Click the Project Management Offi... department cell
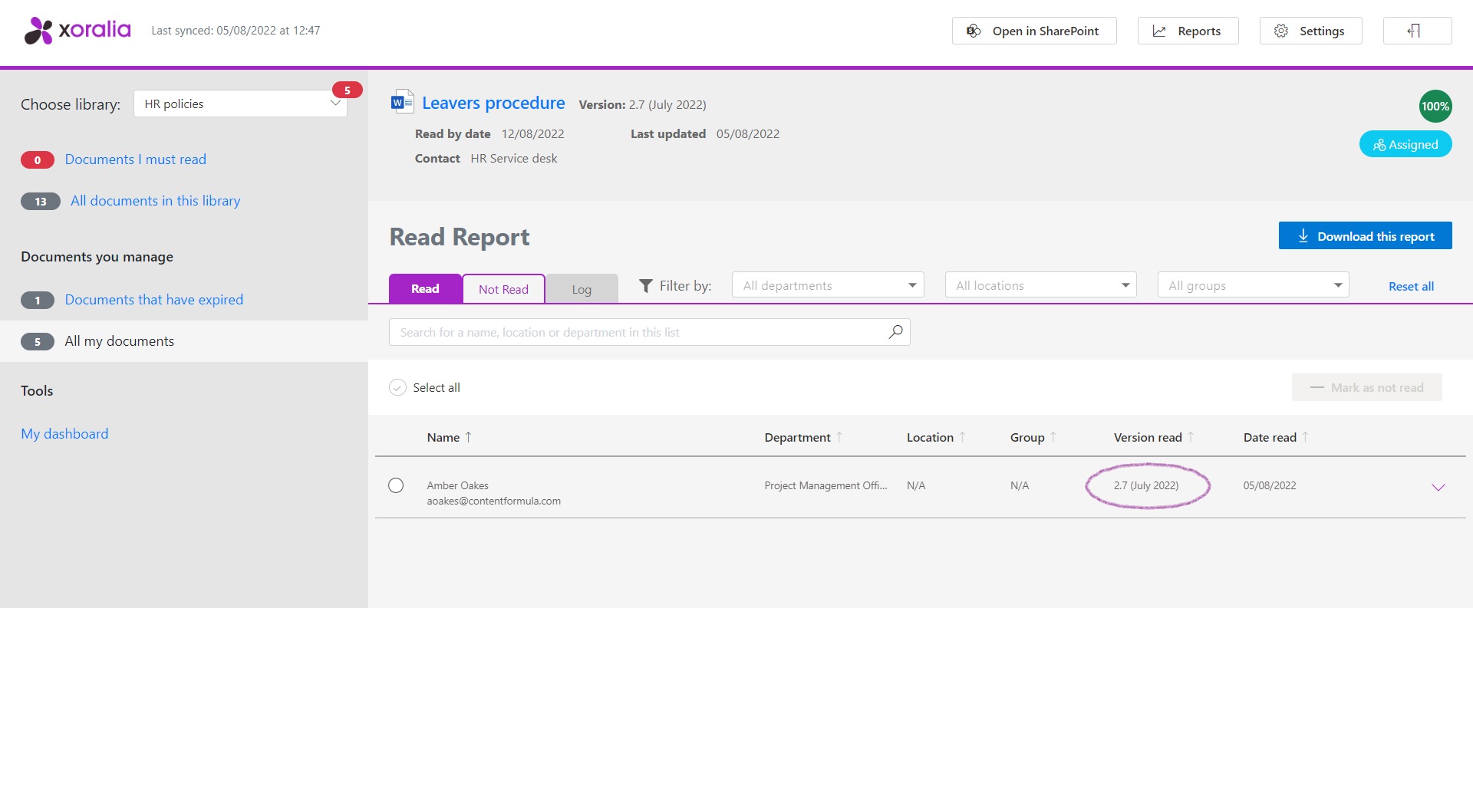Image resolution: width=1473 pixels, height=812 pixels. [x=825, y=485]
